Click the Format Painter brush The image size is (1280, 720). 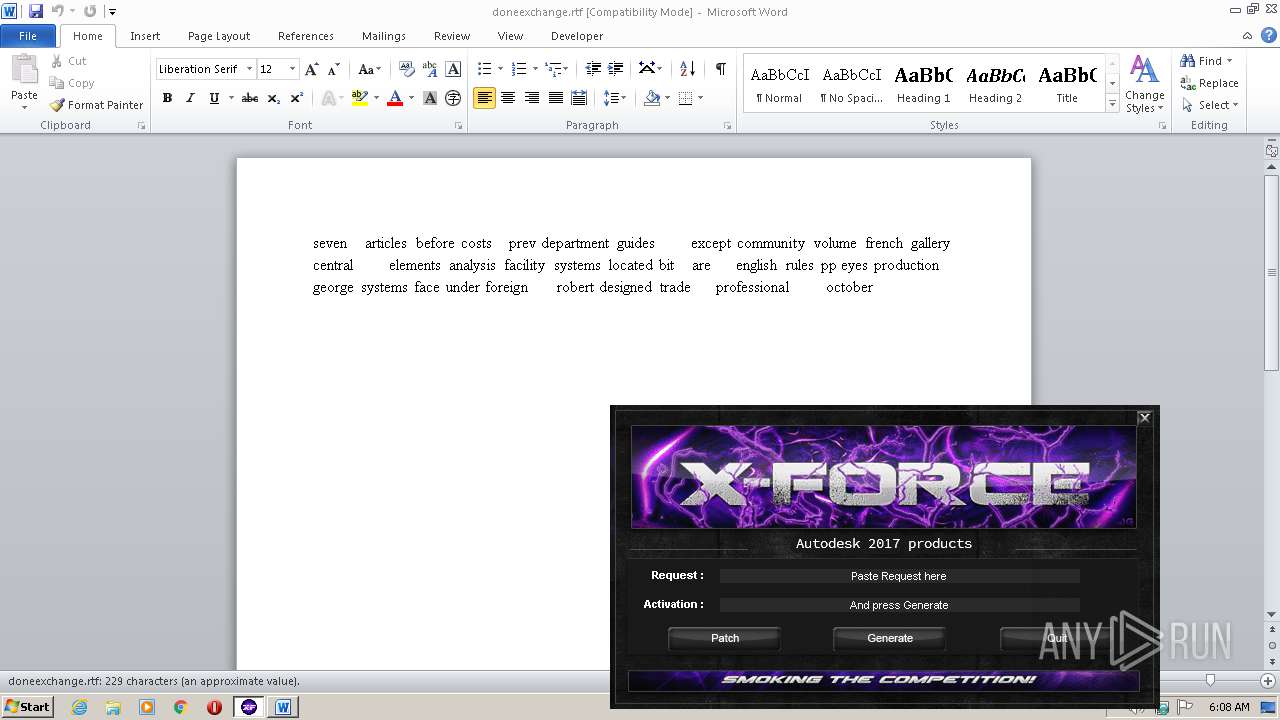pyautogui.click(x=57, y=105)
